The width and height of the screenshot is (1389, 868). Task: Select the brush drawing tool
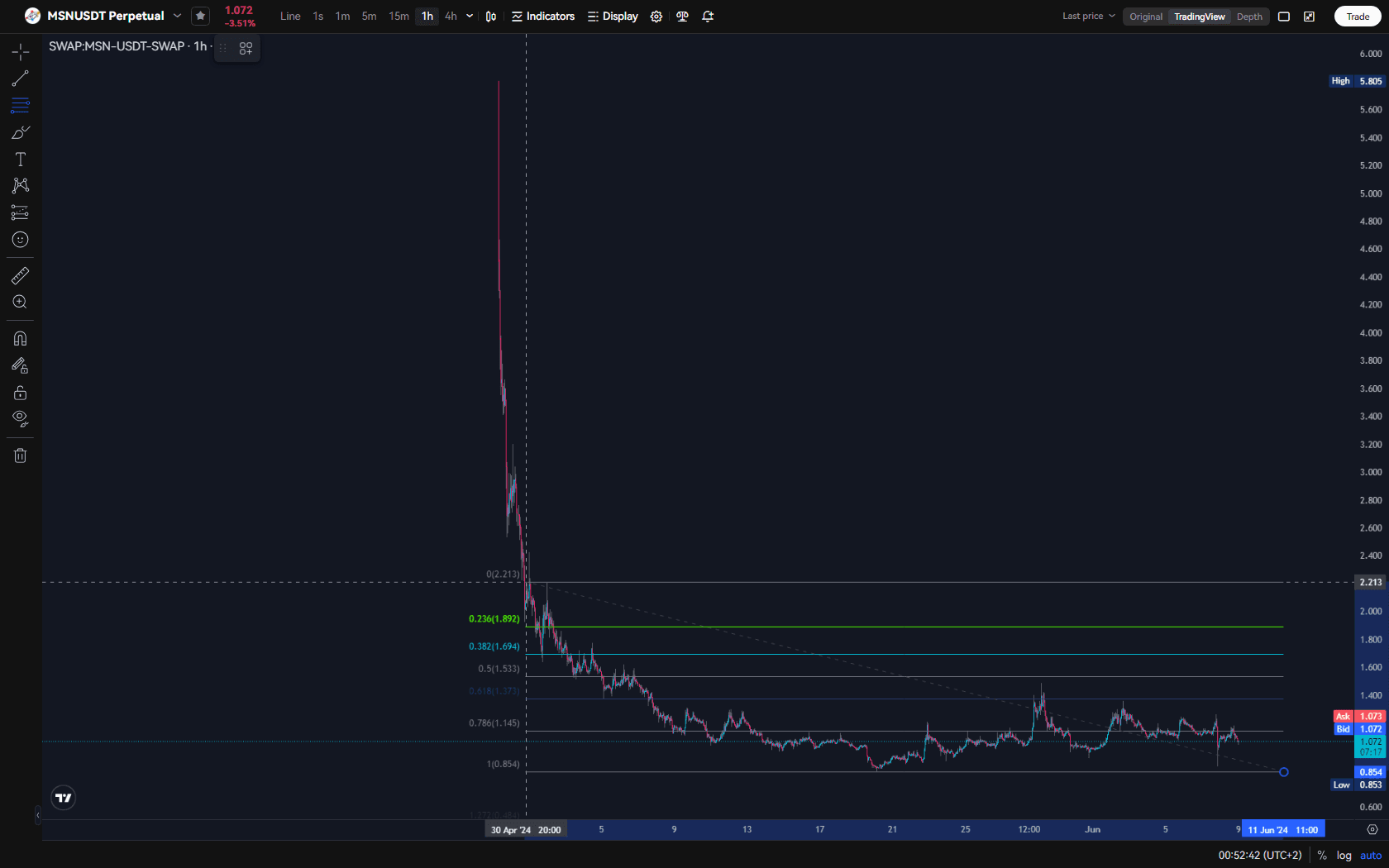pos(21,132)
